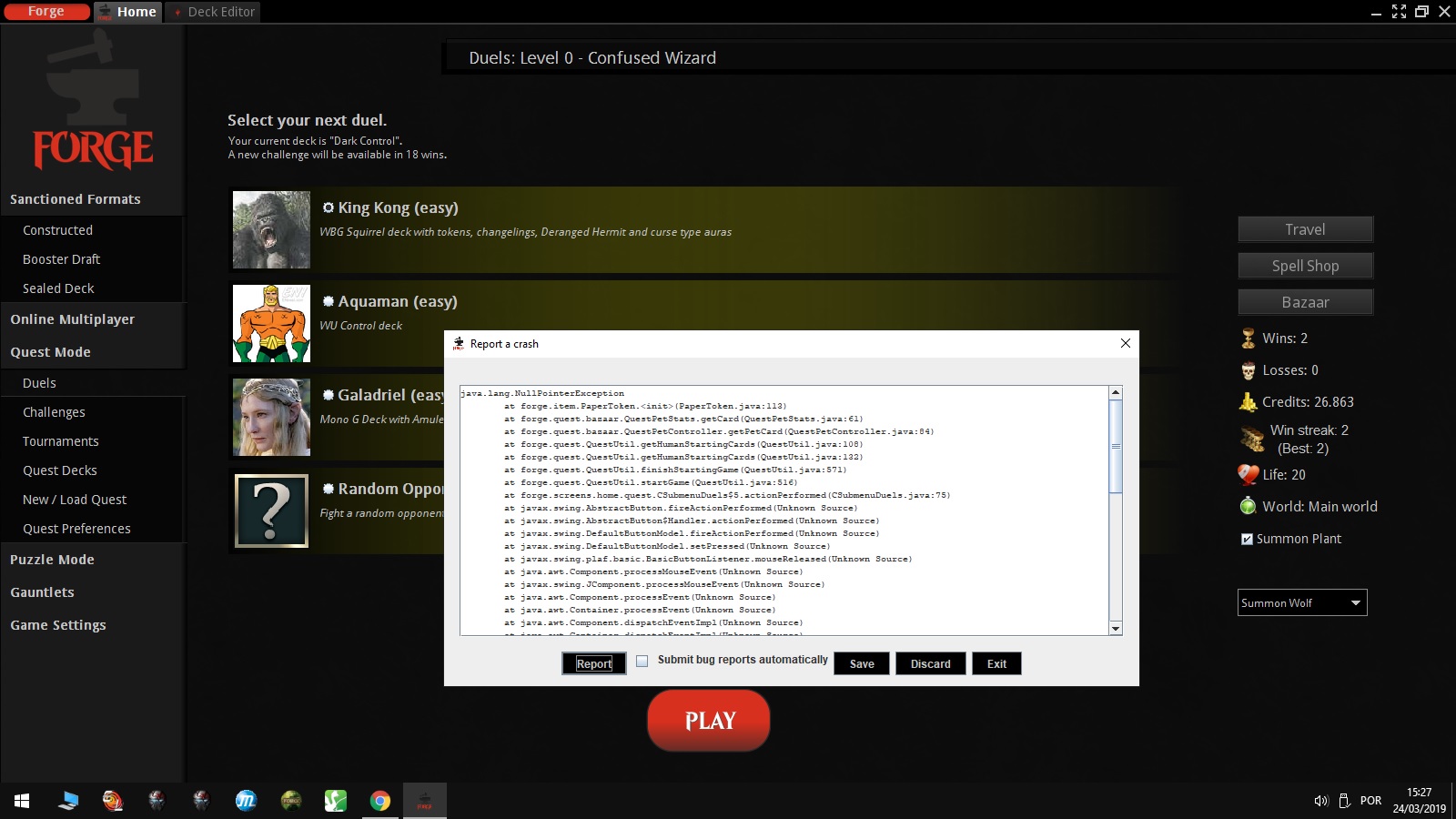Click the King Kong opponent portrait
Screen dimensions: 1456x819
pos(271,229)
